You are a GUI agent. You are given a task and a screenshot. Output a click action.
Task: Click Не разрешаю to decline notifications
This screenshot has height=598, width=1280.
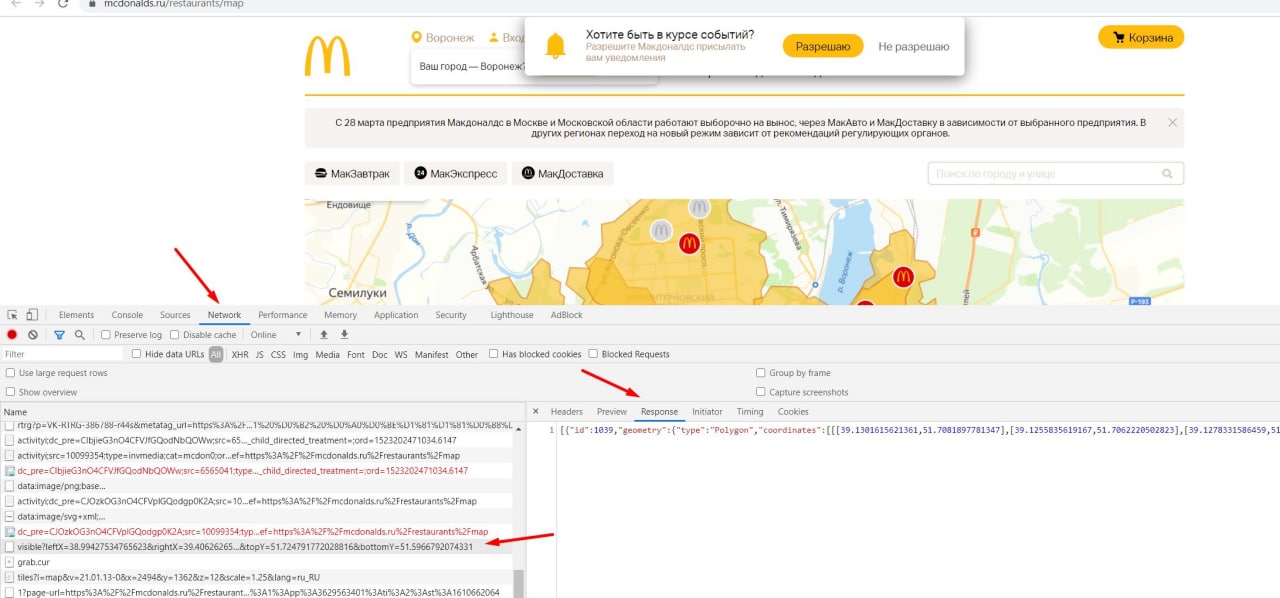pos(914,46)
